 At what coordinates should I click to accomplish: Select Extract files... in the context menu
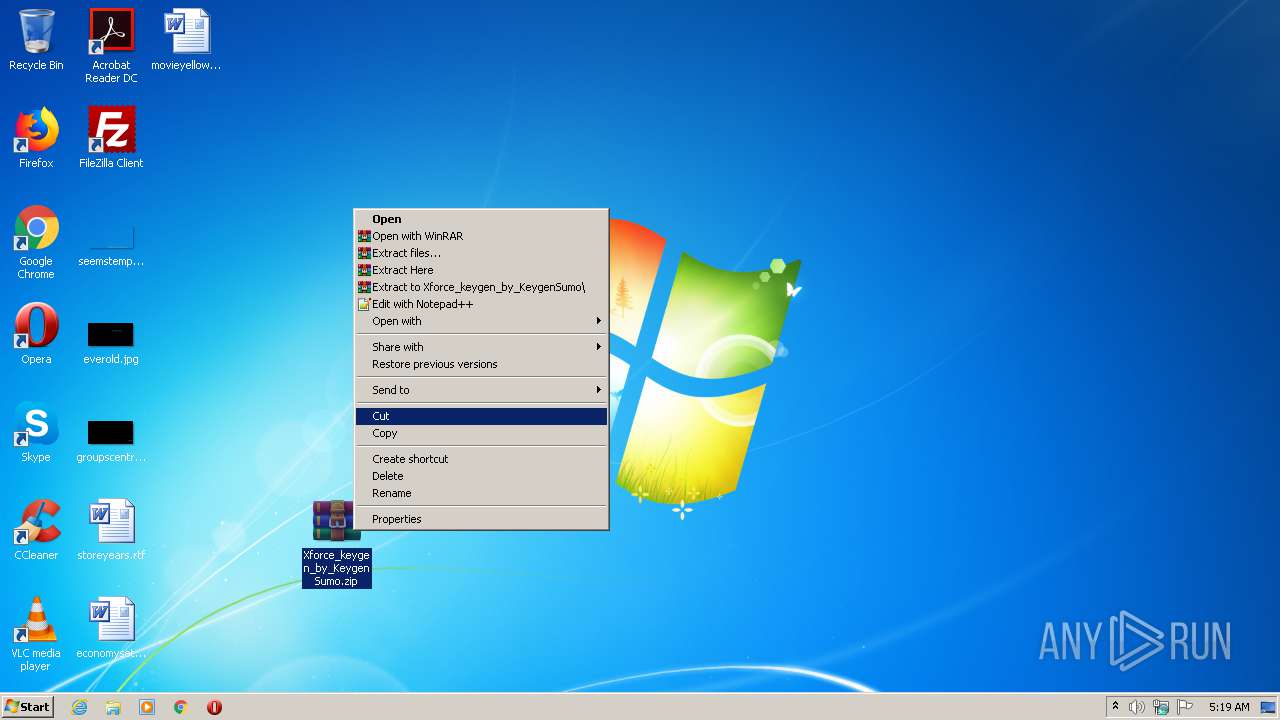pos(481,253)
